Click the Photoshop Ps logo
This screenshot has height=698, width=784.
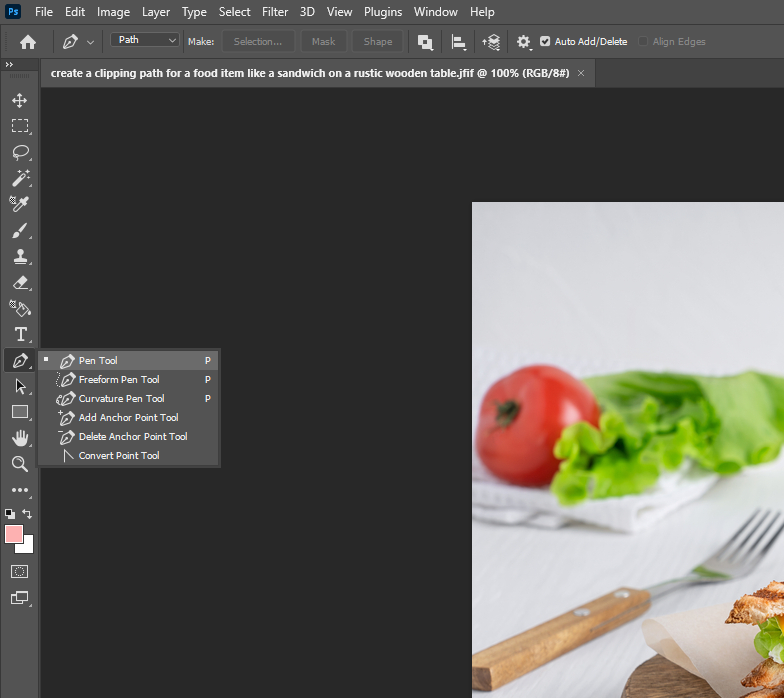pos(13,12)
